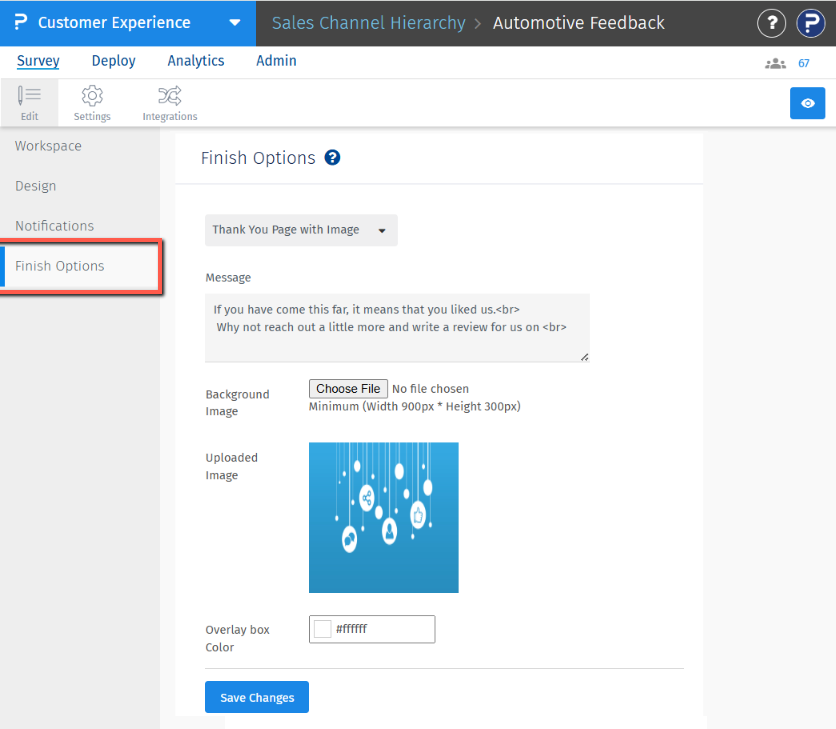Open the Integrations shuffle icon
836x729 pixels.
169,96
